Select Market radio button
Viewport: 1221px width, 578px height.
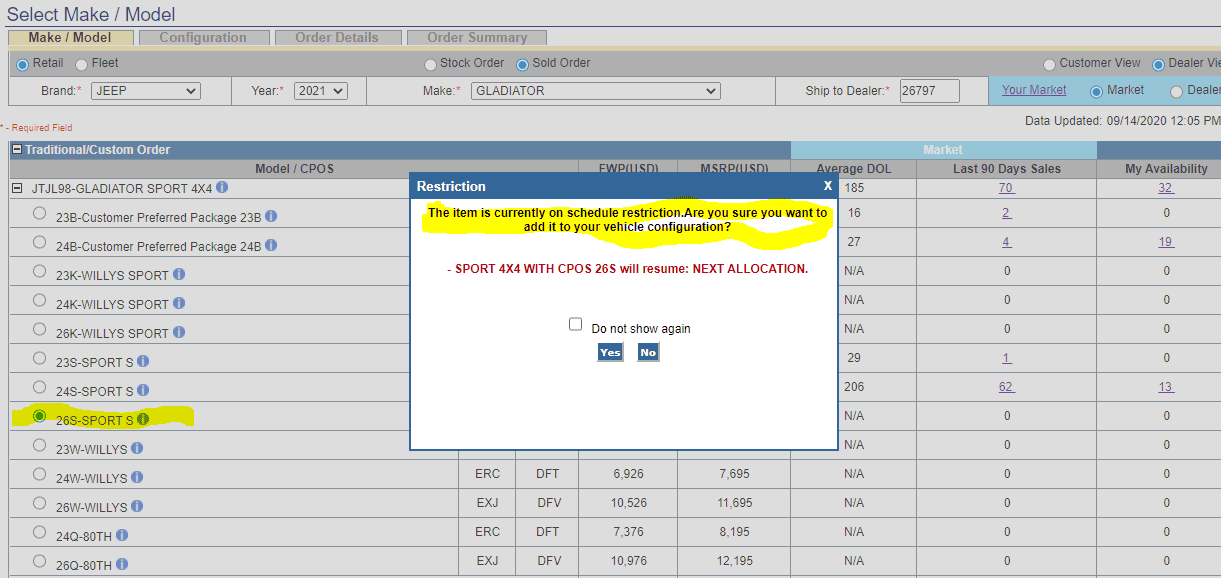pos(1096,91)
